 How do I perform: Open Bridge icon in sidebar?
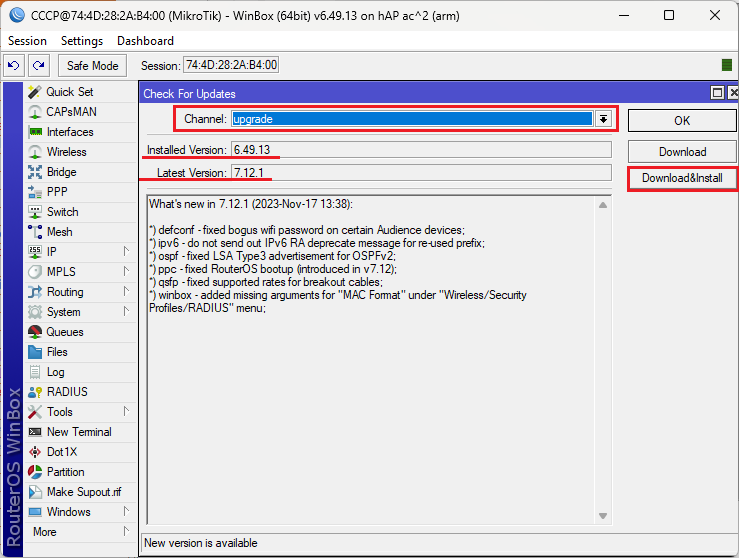34,172
